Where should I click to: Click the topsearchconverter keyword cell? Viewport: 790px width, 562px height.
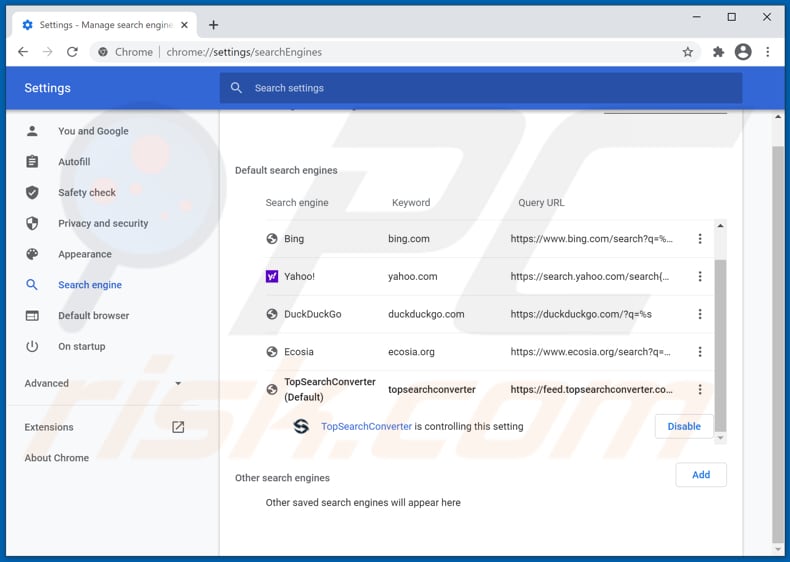point(431,390)
